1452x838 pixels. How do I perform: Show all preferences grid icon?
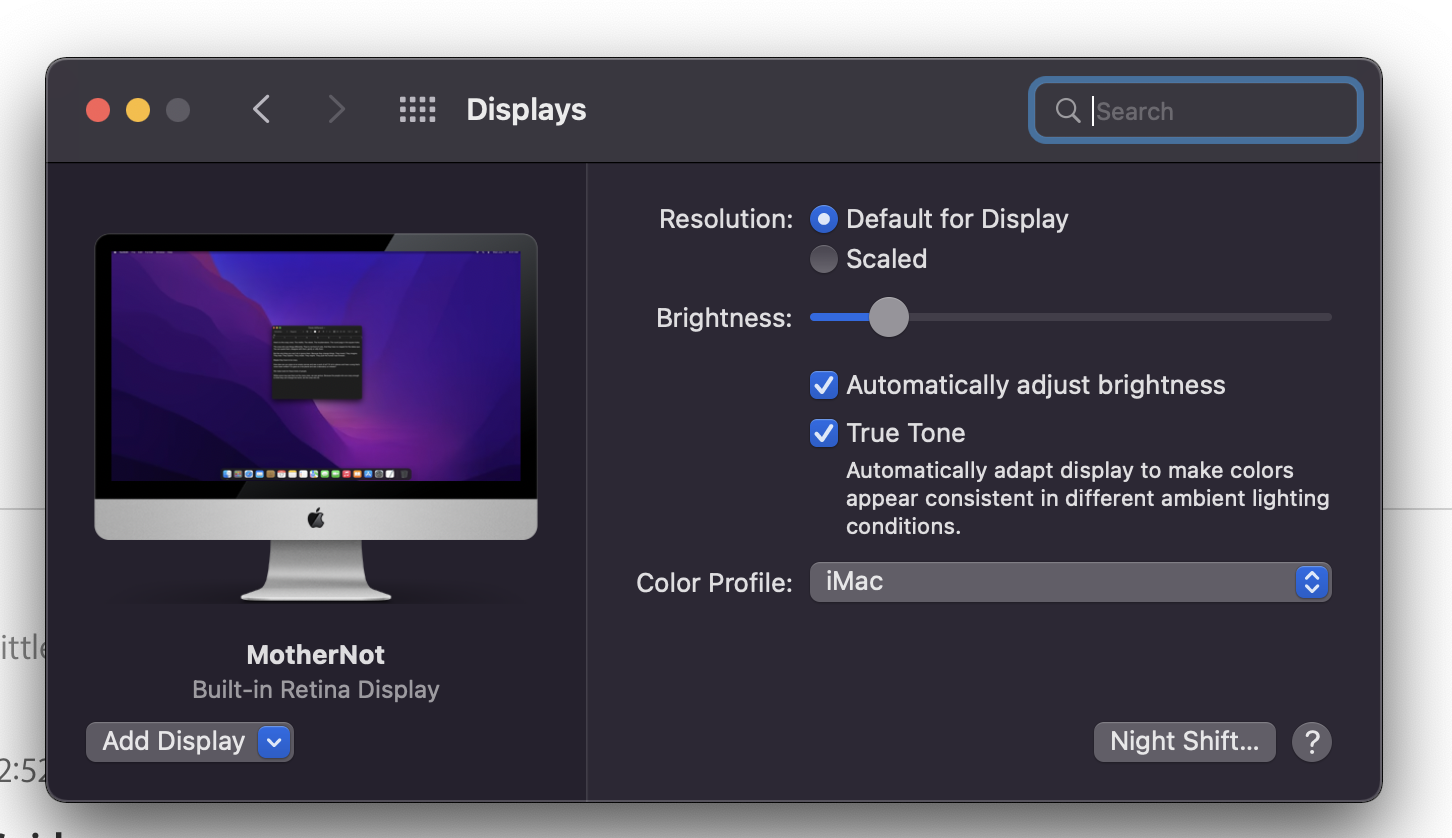[417, 110]
